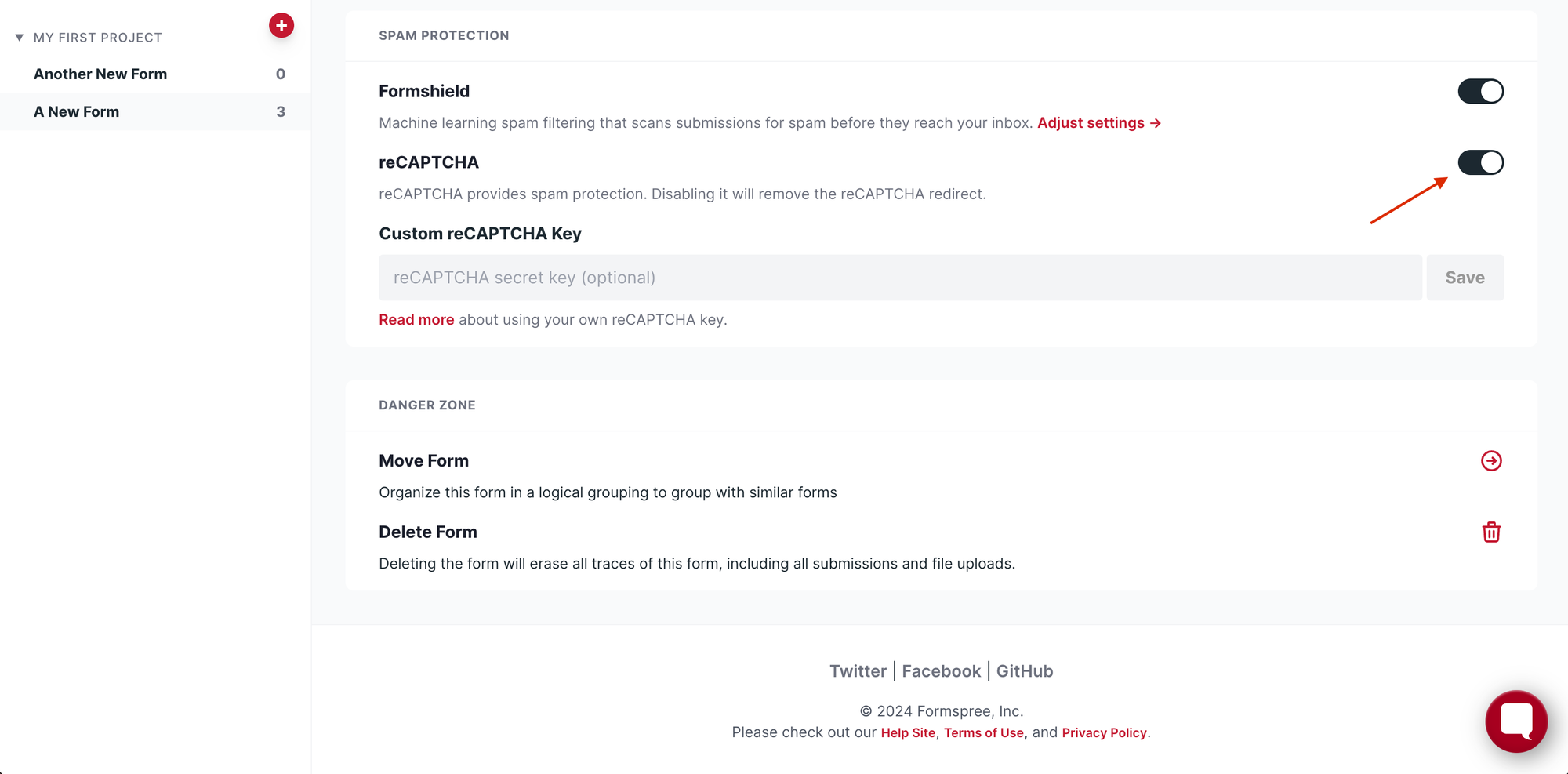This screenshot has height=774, width=1568.
Task: Click the My First Project label
Action: (x=98, y=38)
